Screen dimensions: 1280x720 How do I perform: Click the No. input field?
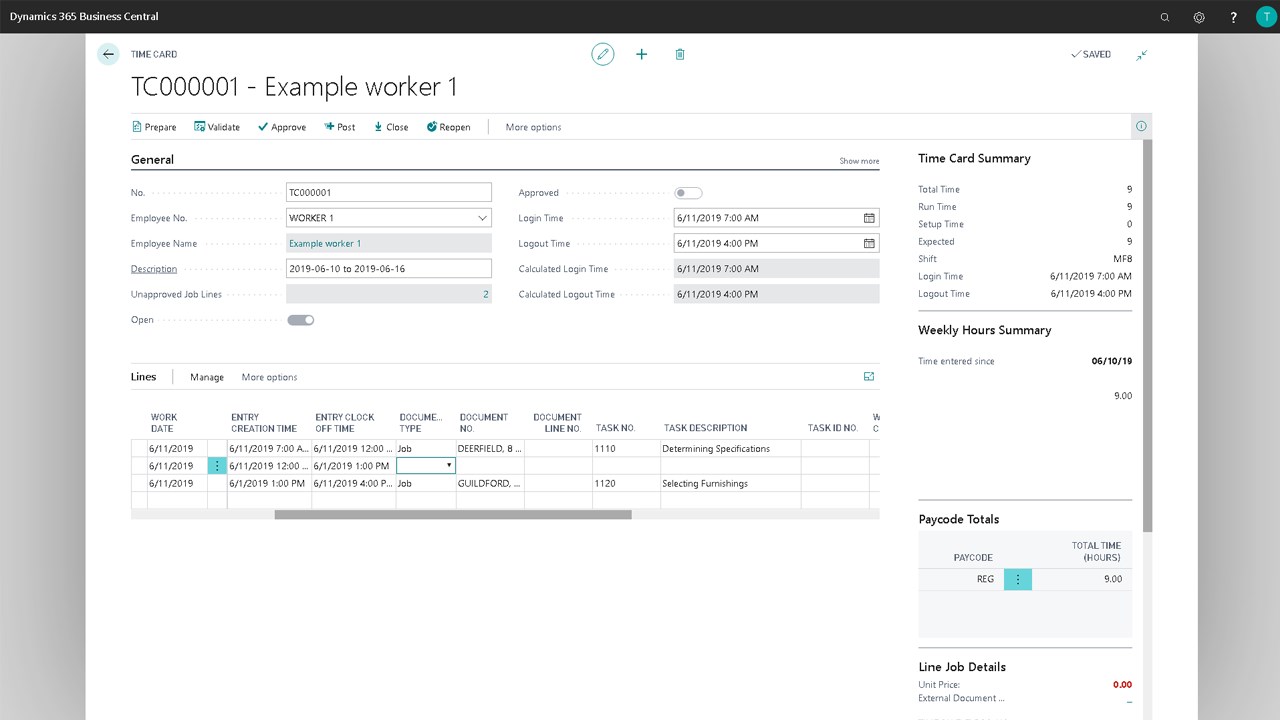point(389,192)
